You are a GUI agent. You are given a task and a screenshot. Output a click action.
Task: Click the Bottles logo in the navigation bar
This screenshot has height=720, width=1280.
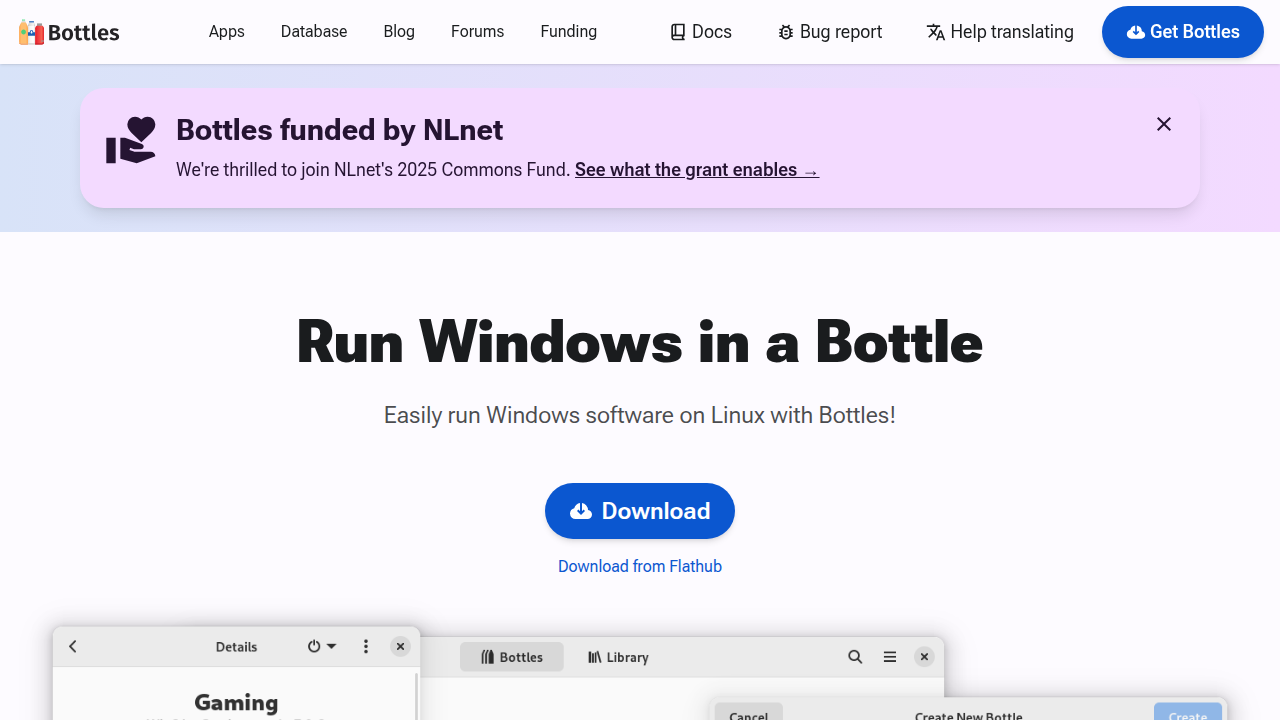[x=68, y=31]
